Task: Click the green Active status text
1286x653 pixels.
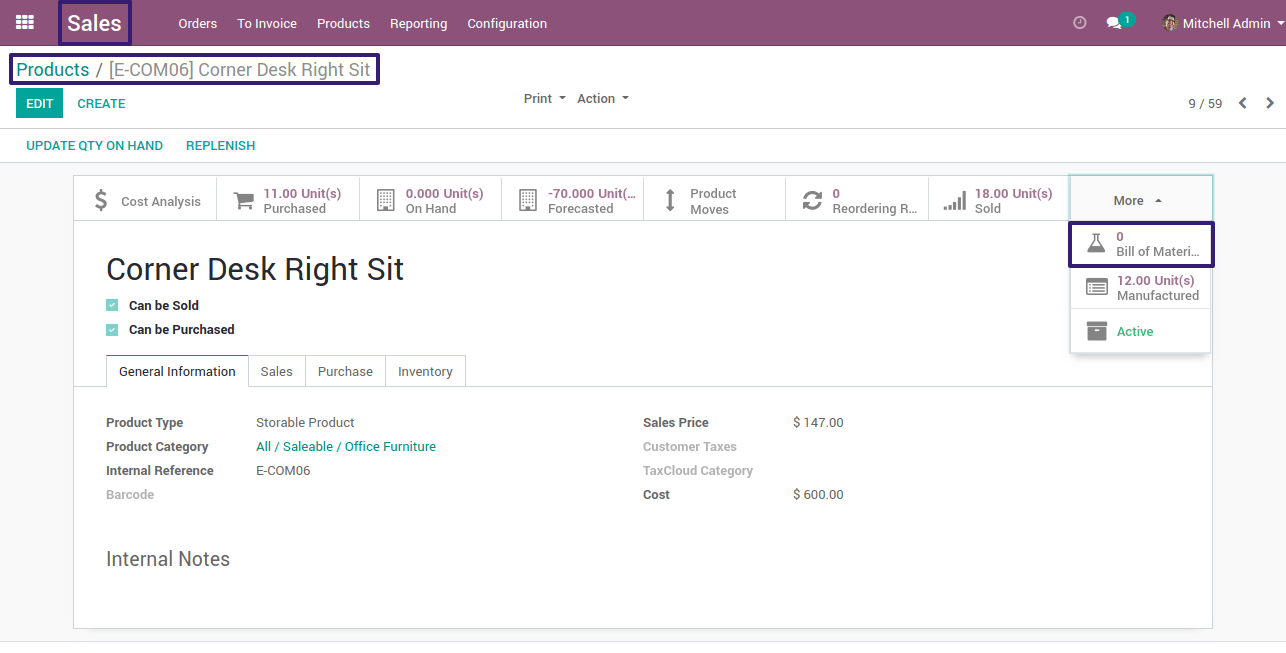Action: click(x=1135, y=332)
